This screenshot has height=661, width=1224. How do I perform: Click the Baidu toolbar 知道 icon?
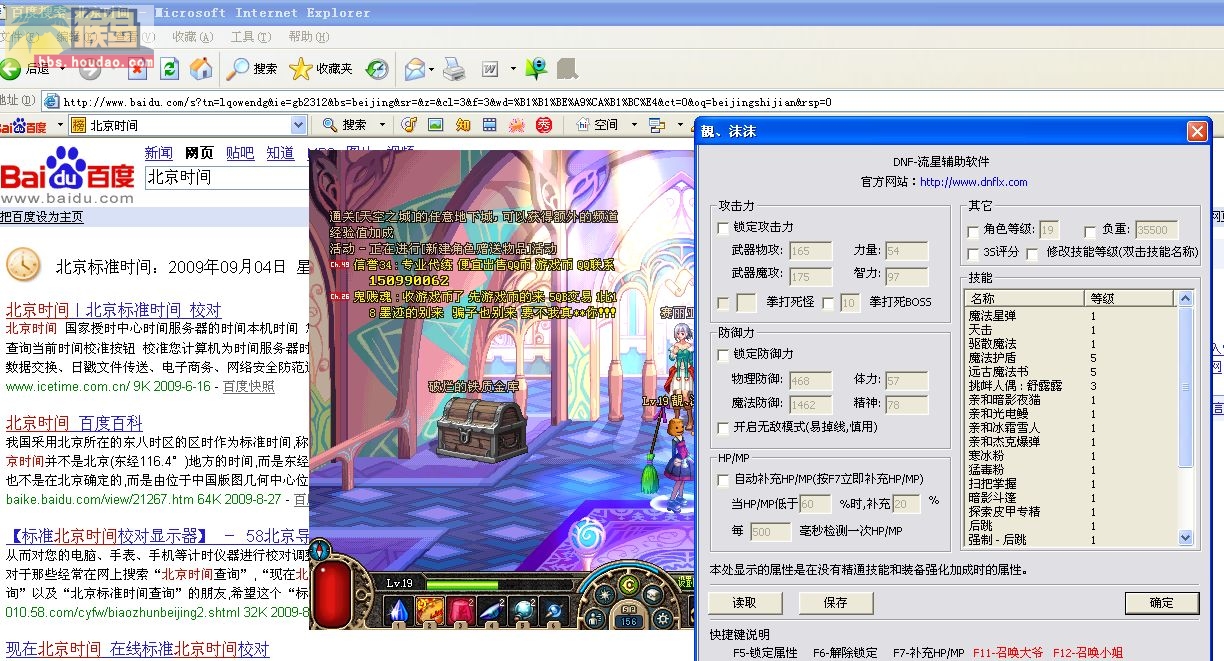(462, 125)
